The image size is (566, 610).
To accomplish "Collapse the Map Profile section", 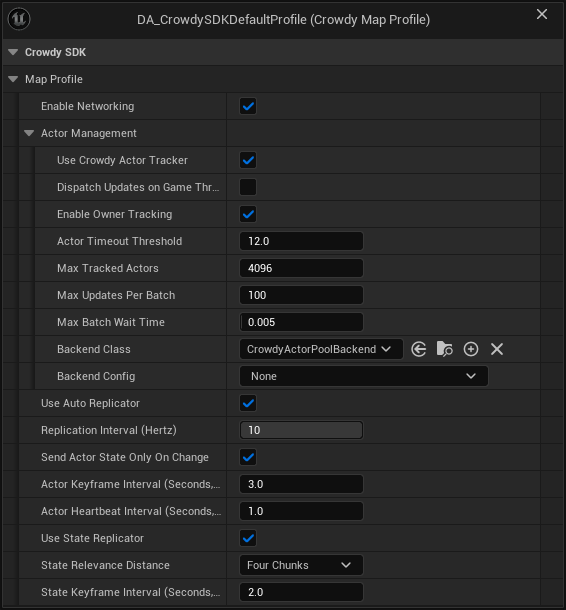I will (x=13, y=79).
